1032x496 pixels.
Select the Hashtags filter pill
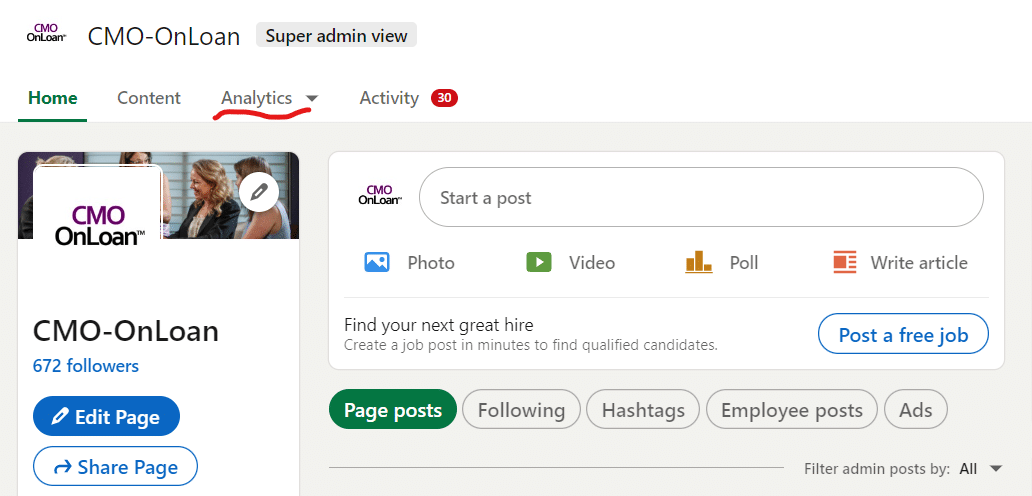[643, 410]
